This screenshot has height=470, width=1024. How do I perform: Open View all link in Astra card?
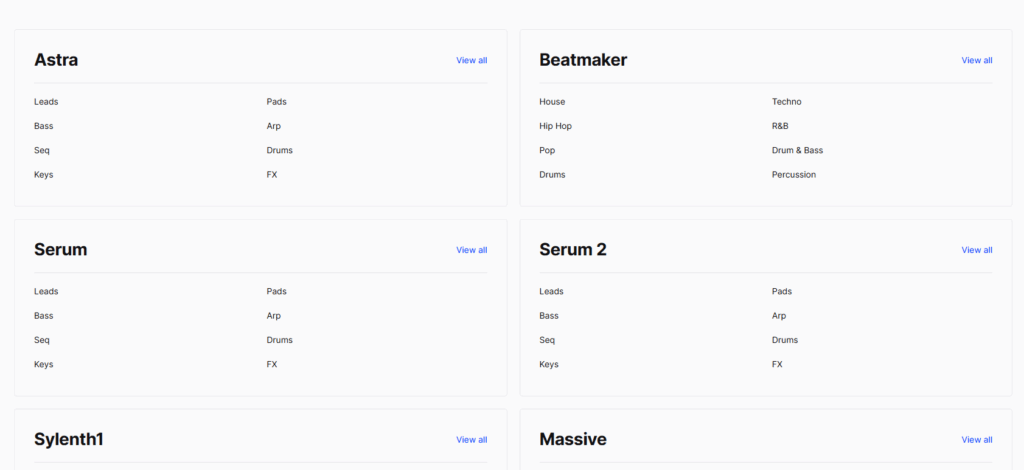coord(472,60)
